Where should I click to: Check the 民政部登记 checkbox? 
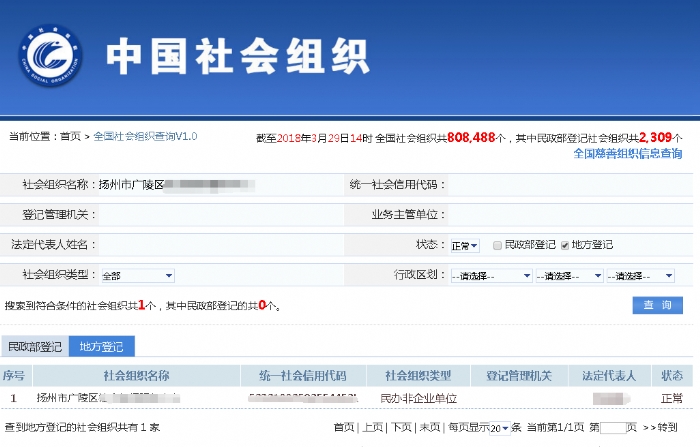pos(495,245)
